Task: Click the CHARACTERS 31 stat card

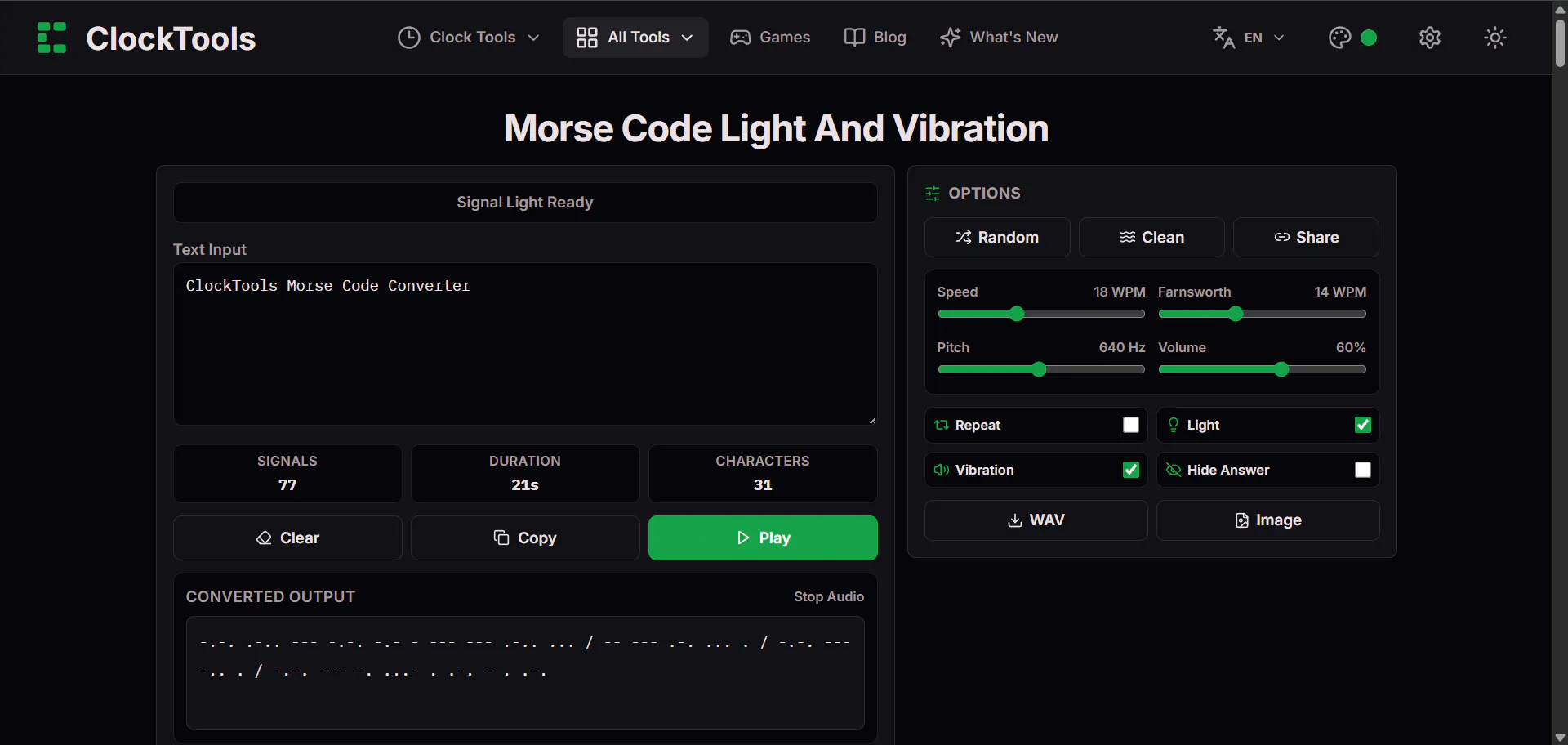Action: pyautogui.click(x=763, y=474)
